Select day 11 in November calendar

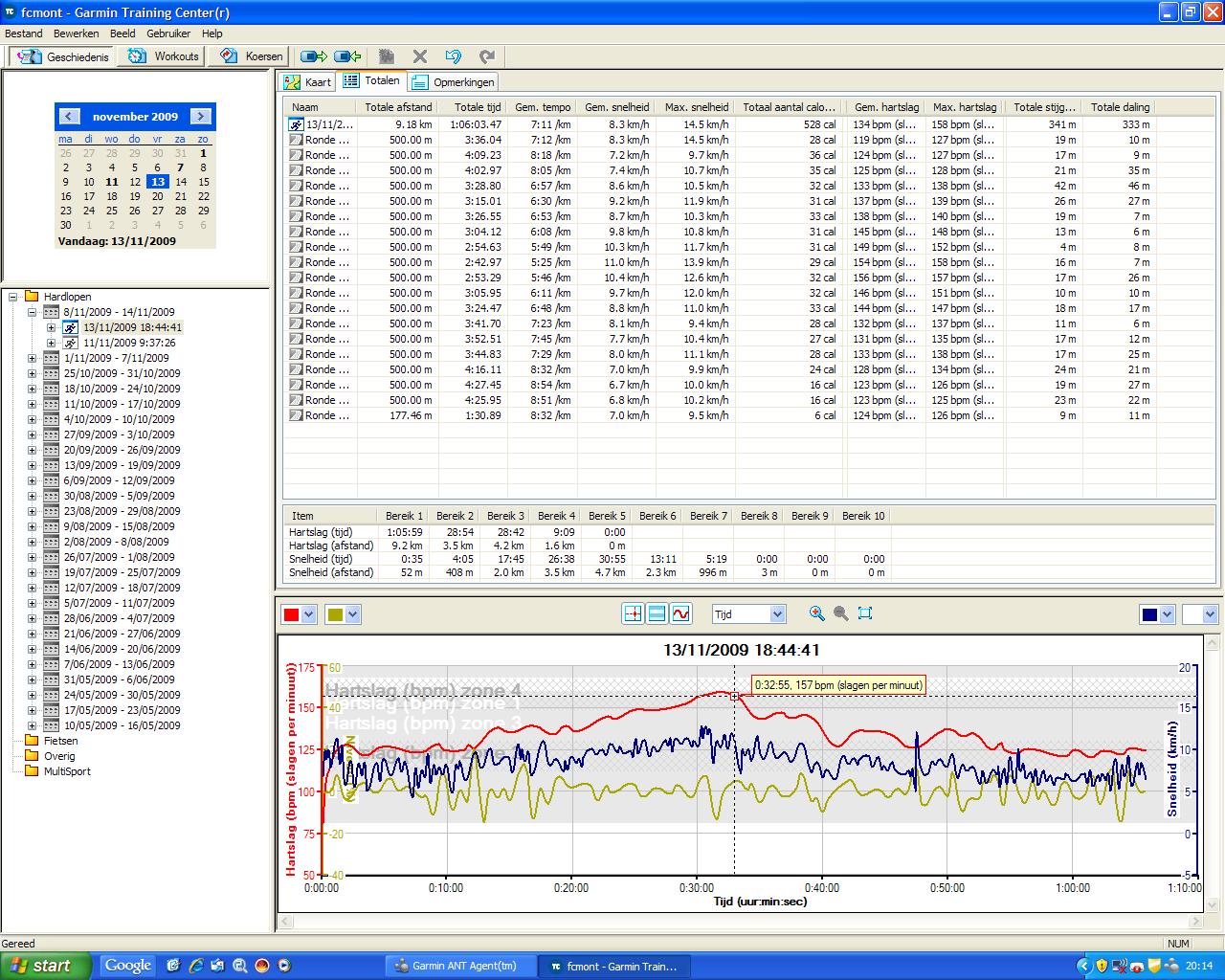(112, 182)
